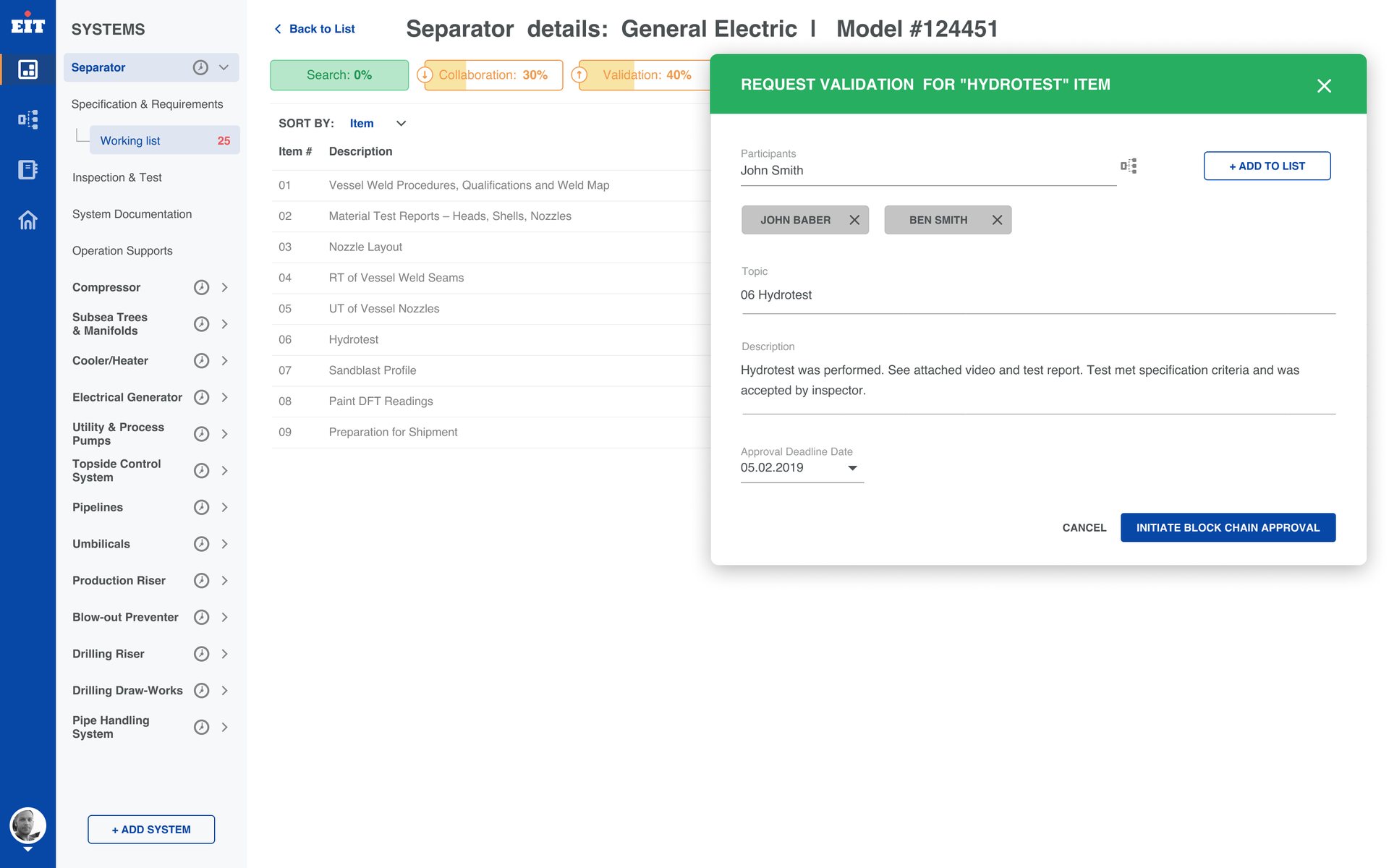Screen dimensions: 1389x868
Task: Go Back to List link
Action: (314, 29)
